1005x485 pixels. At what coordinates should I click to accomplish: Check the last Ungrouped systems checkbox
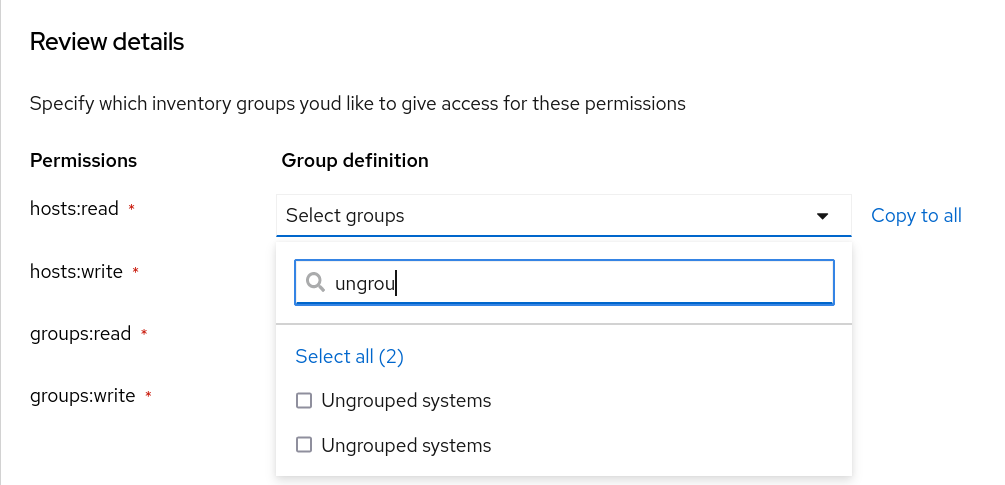coord(304,445)
